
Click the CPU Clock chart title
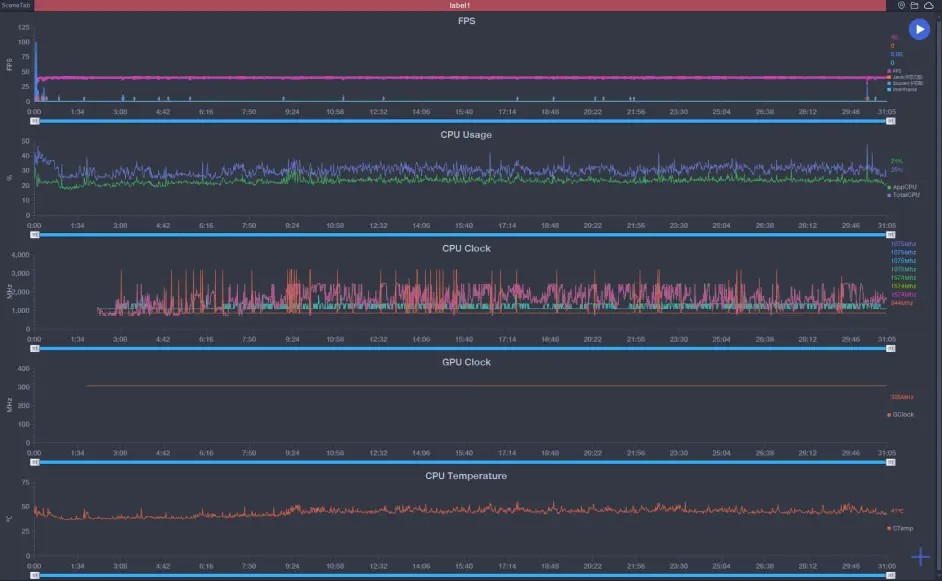(x=466, y=248)
